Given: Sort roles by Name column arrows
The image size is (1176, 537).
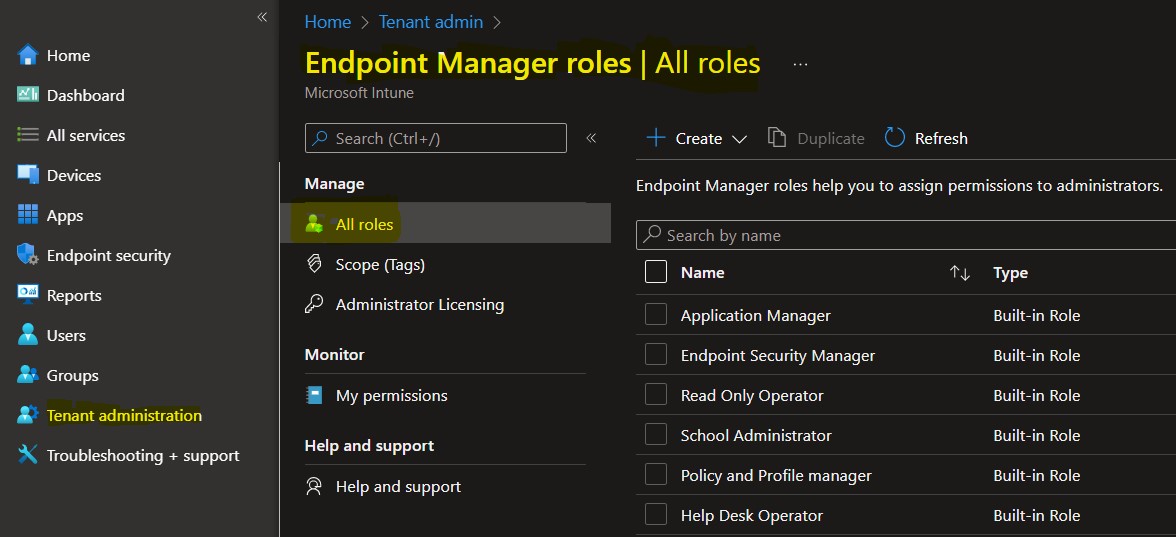Looking at the screenshot, I should [x=960, y=273].
